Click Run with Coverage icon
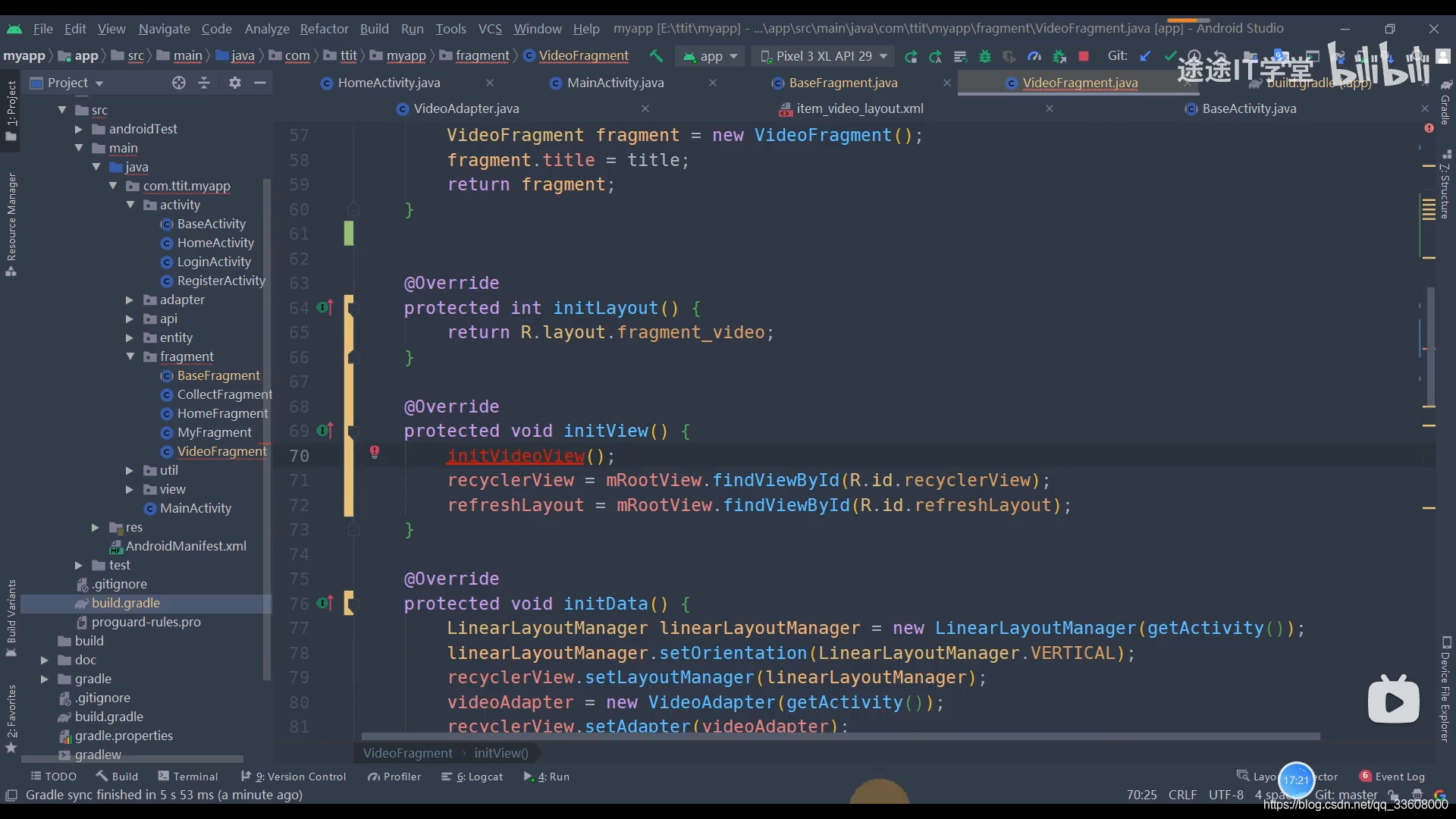This screenshot has height=819, width=1456. 1009,56
